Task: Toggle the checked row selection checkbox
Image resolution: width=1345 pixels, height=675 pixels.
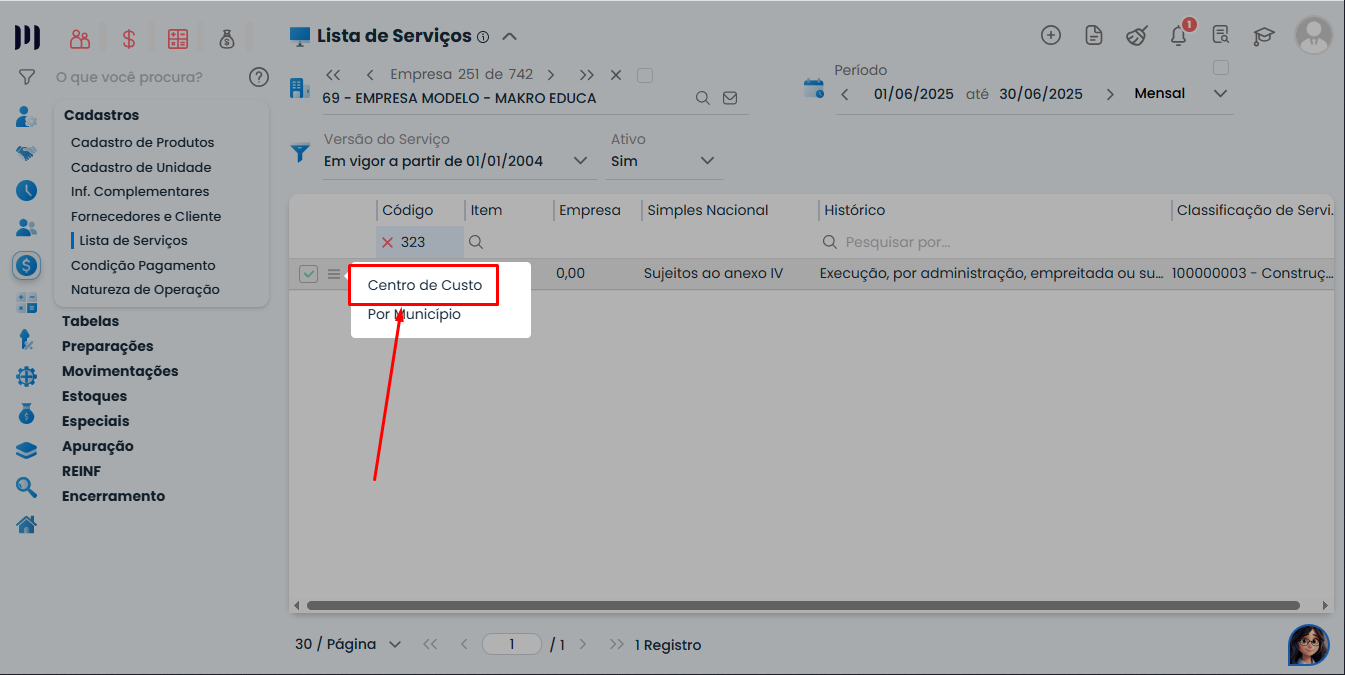Action: coord(308,274)
